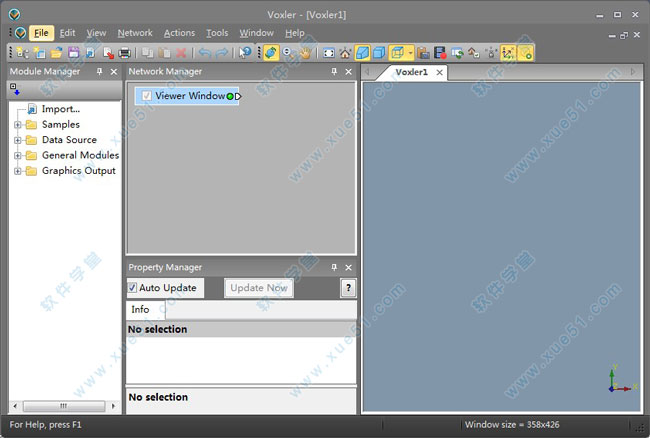The width and height of the screenshot is (650, 438).
Task: Expand the General Modules folder node
Action: coord(17,155)
